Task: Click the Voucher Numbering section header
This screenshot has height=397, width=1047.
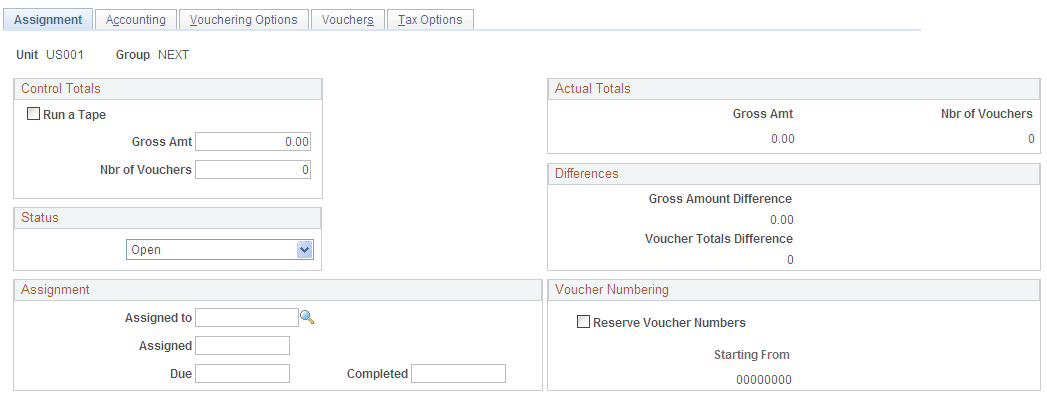Action: pos(794,290)
